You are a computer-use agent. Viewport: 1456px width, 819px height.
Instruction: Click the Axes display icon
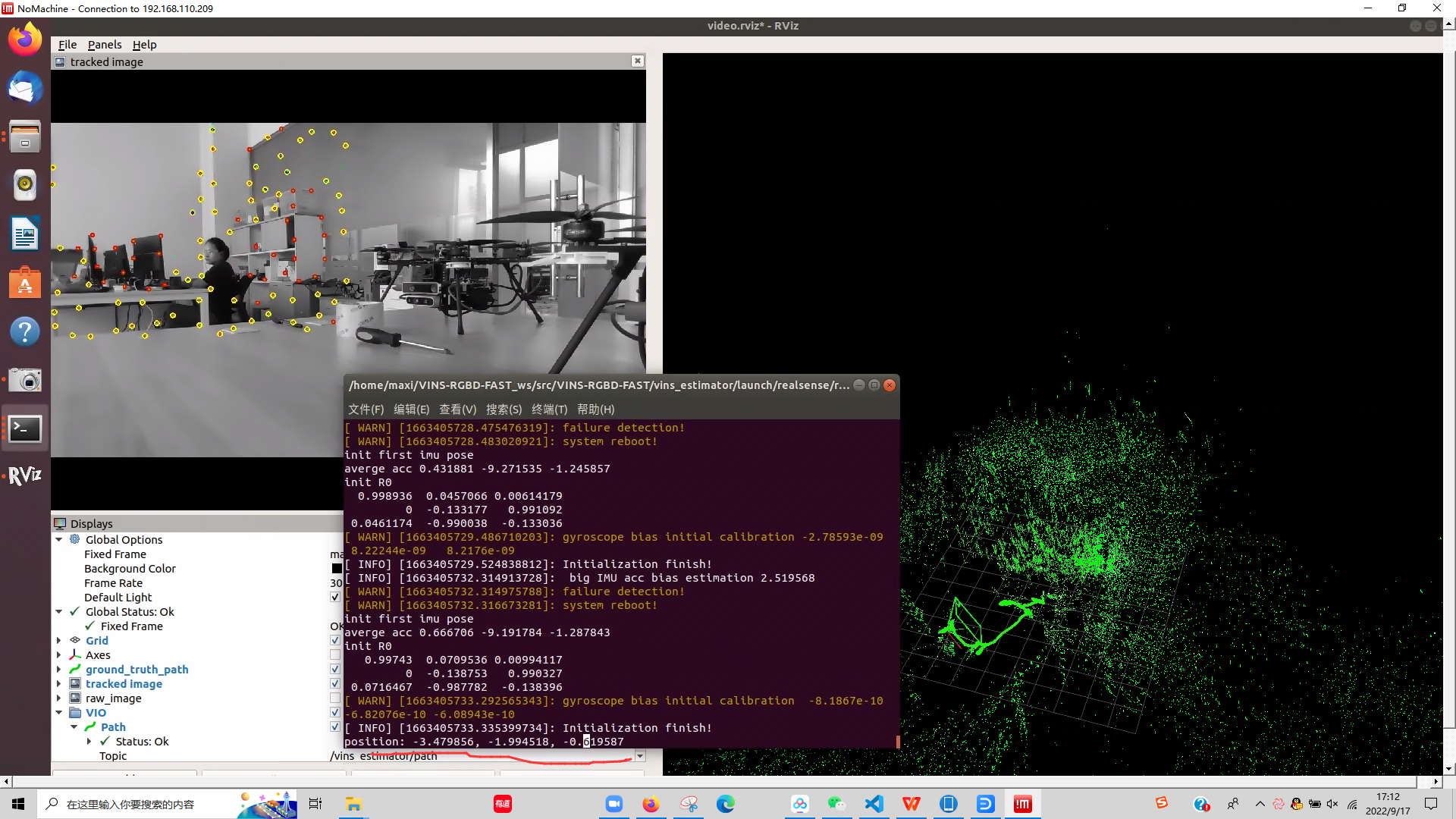coord(74,654)
